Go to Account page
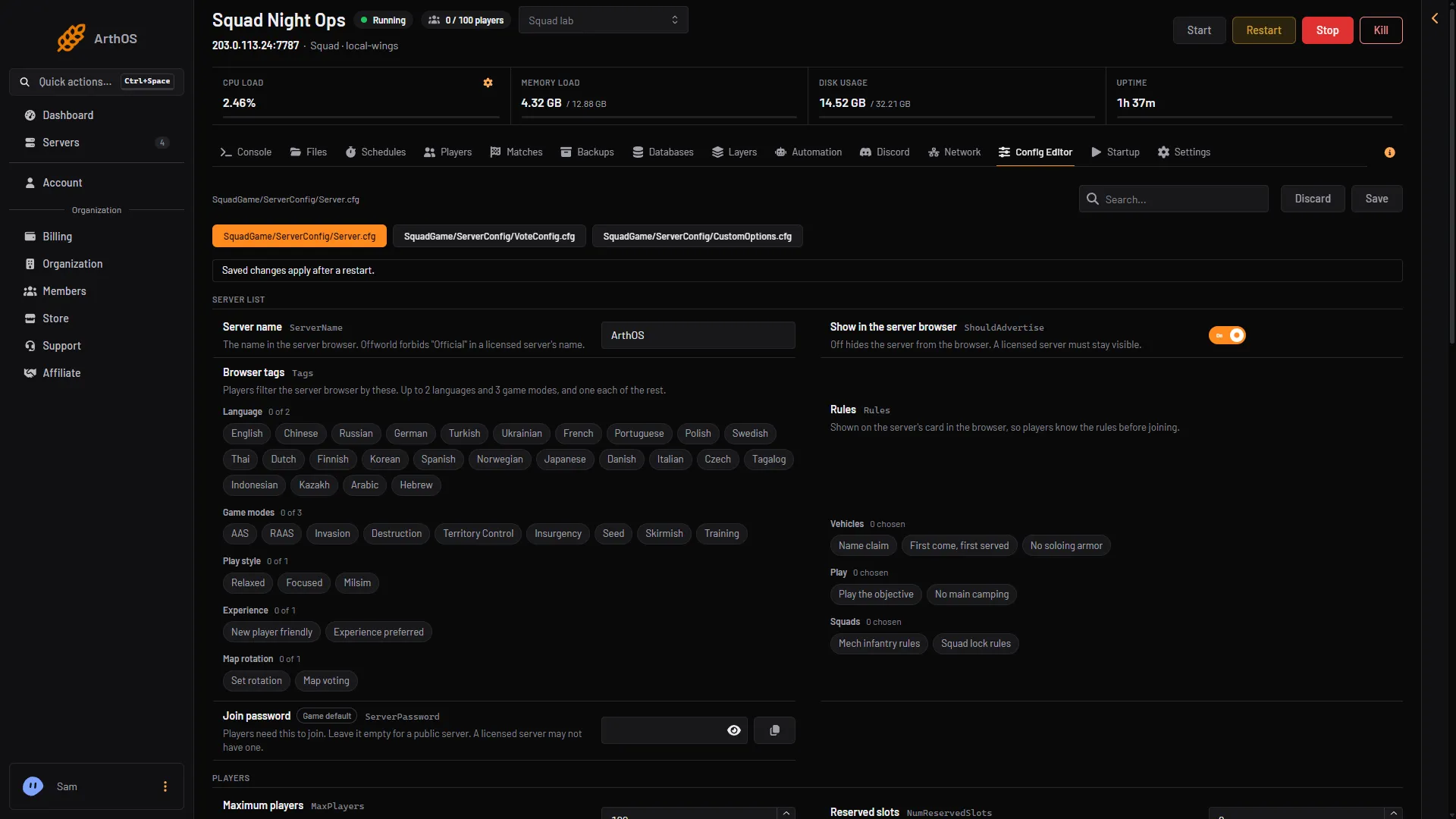 coord(96,183)
